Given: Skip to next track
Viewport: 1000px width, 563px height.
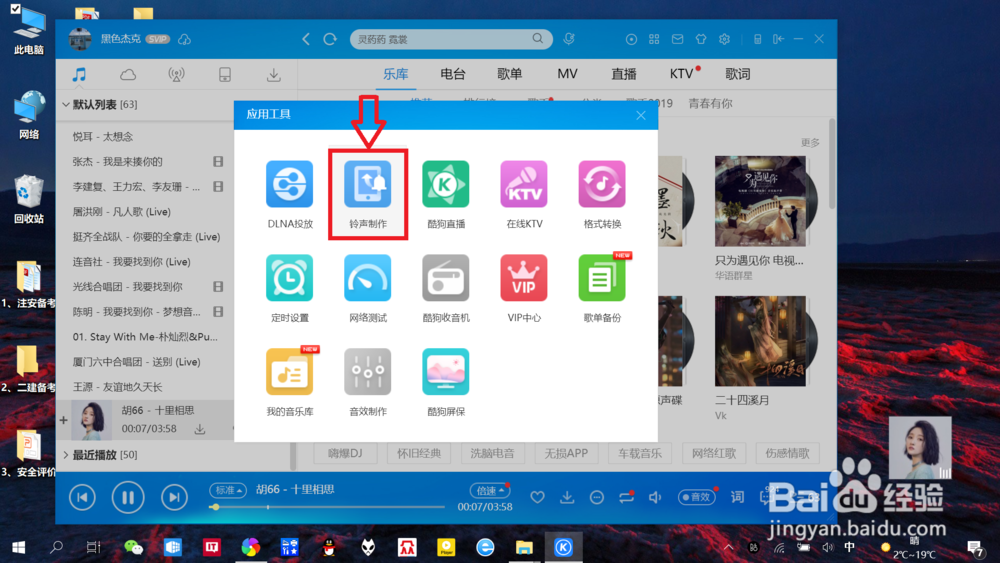Looking at the screenshot, I should (174, 497).
